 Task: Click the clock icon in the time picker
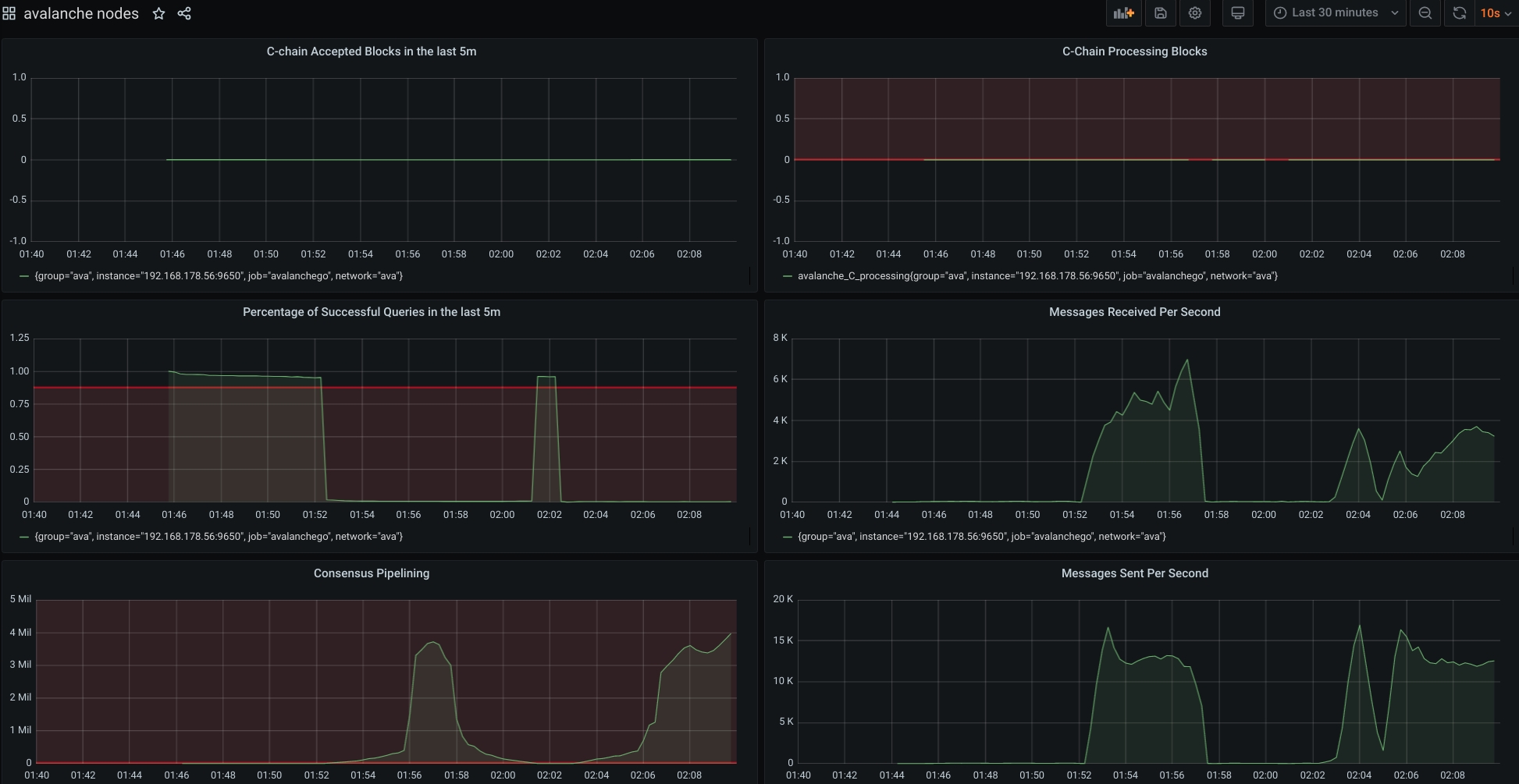[1279, 12]
